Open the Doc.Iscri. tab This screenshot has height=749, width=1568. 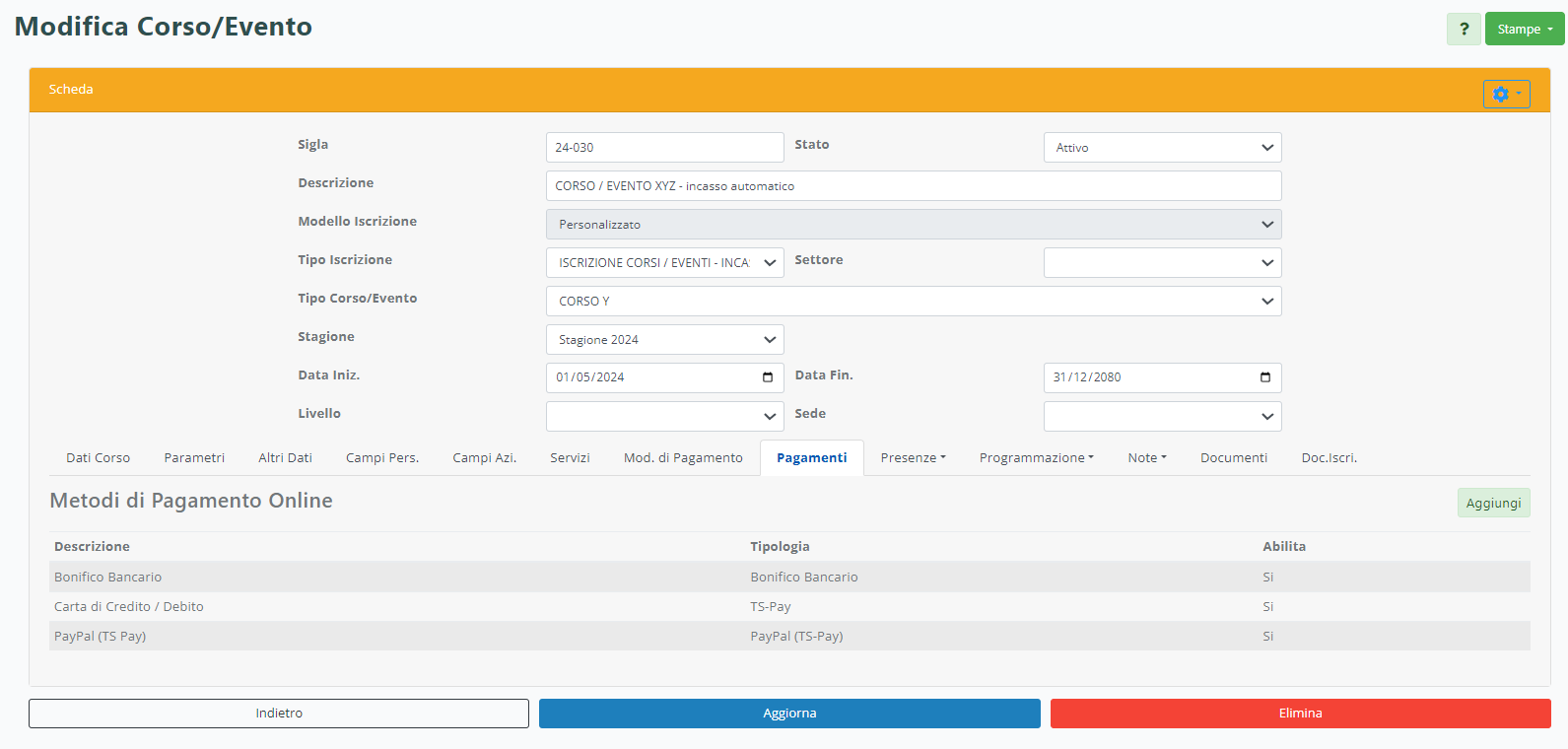click(x=1329, y=457)
